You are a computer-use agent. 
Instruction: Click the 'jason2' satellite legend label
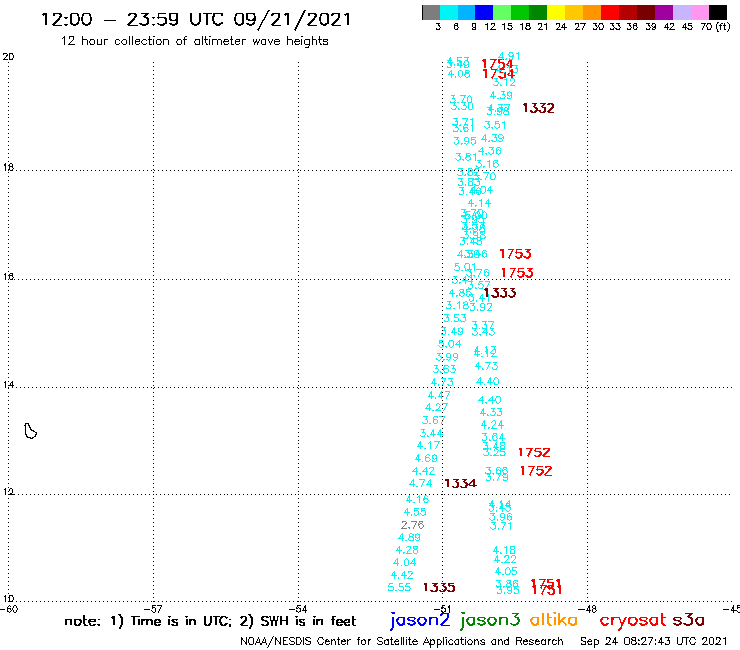coord(420,620)
